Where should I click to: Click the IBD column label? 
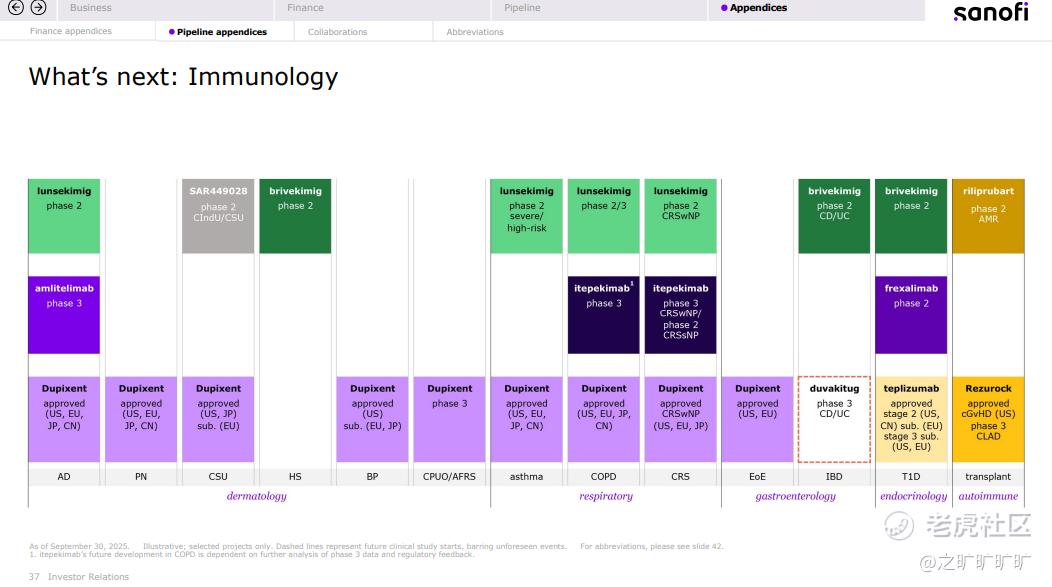834,476
